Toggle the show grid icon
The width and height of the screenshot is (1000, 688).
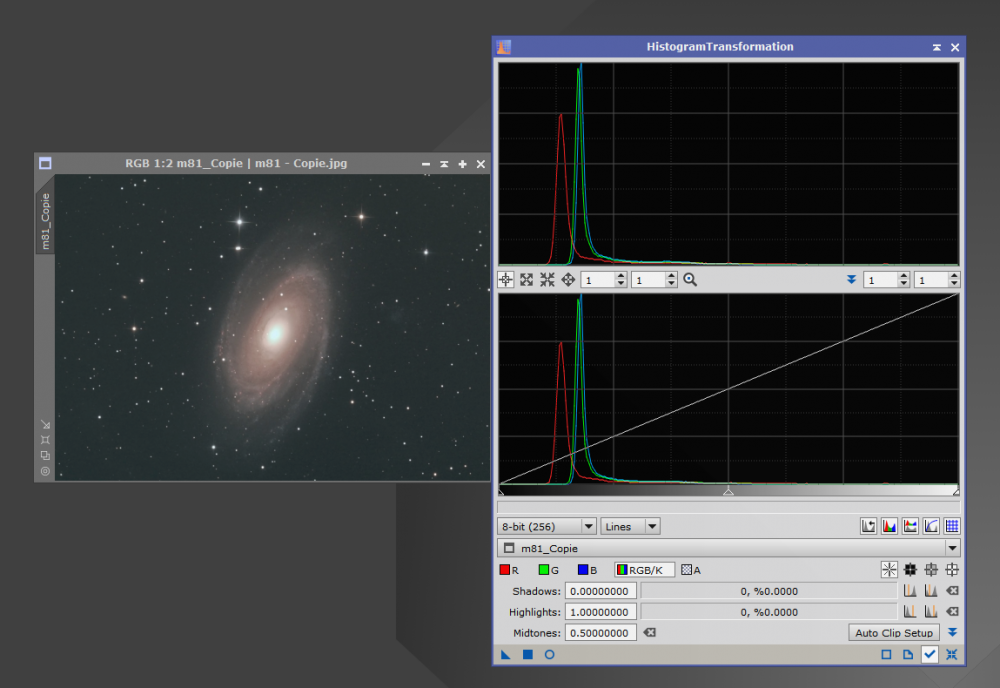click(x=952, y=526)
